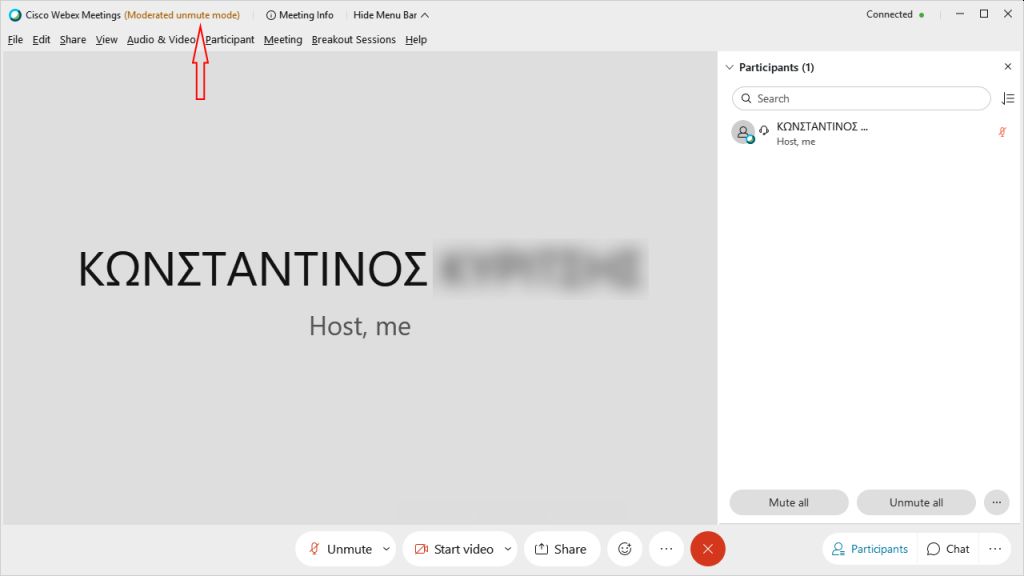
Task: Open more options in the Participants panel
Action: coord(996,502)
